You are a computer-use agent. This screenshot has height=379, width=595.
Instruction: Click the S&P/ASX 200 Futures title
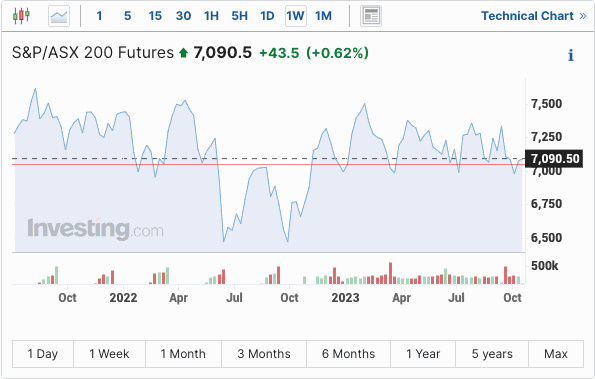[x=93, y=53]
